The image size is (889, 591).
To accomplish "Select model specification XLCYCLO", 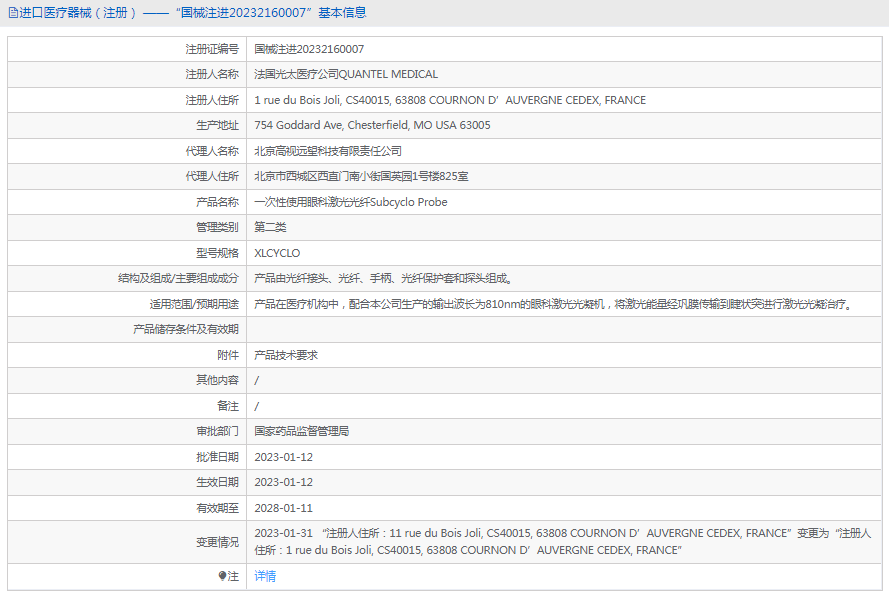I will [277, 253].
